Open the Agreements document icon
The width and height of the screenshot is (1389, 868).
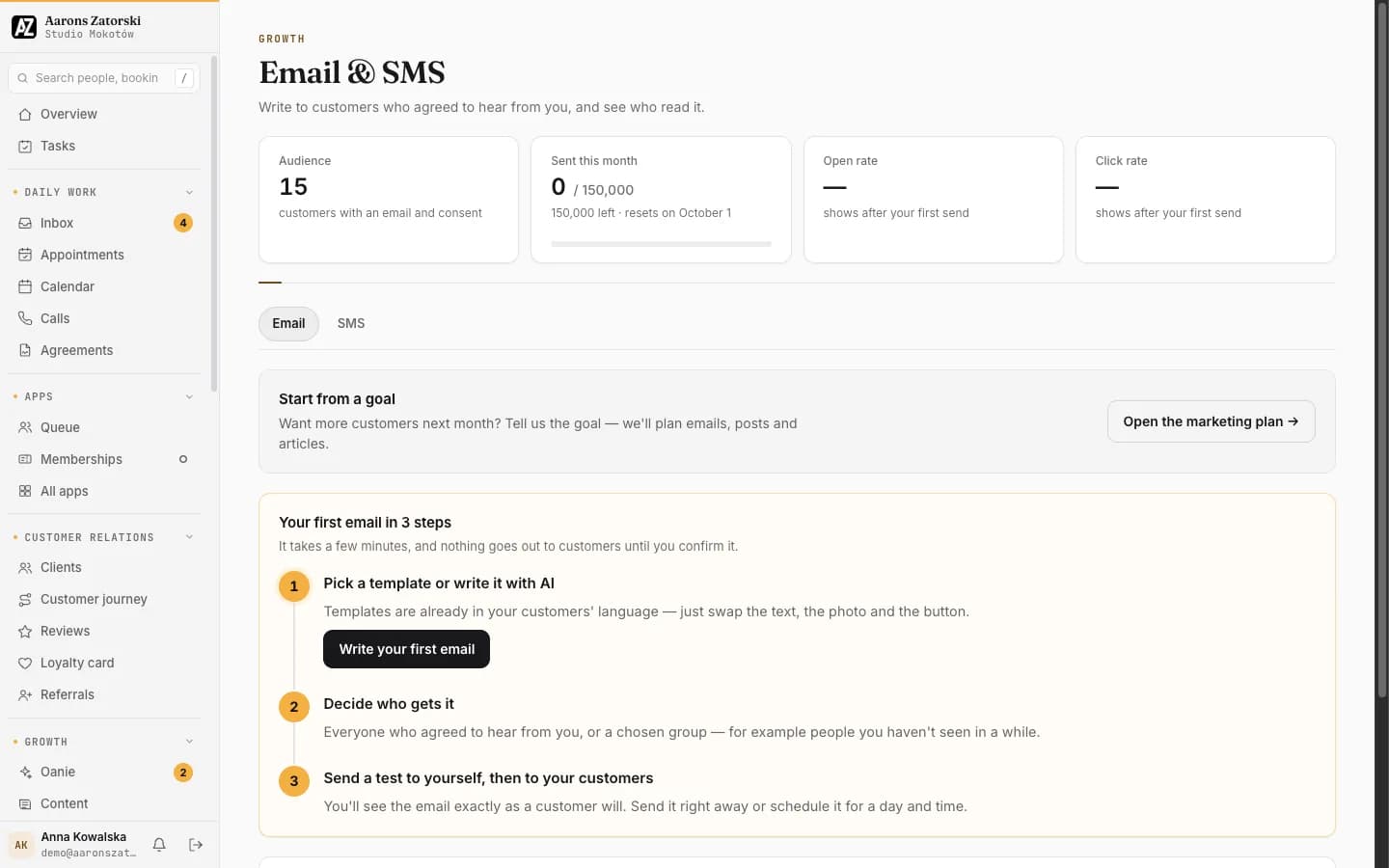[25, 350]
